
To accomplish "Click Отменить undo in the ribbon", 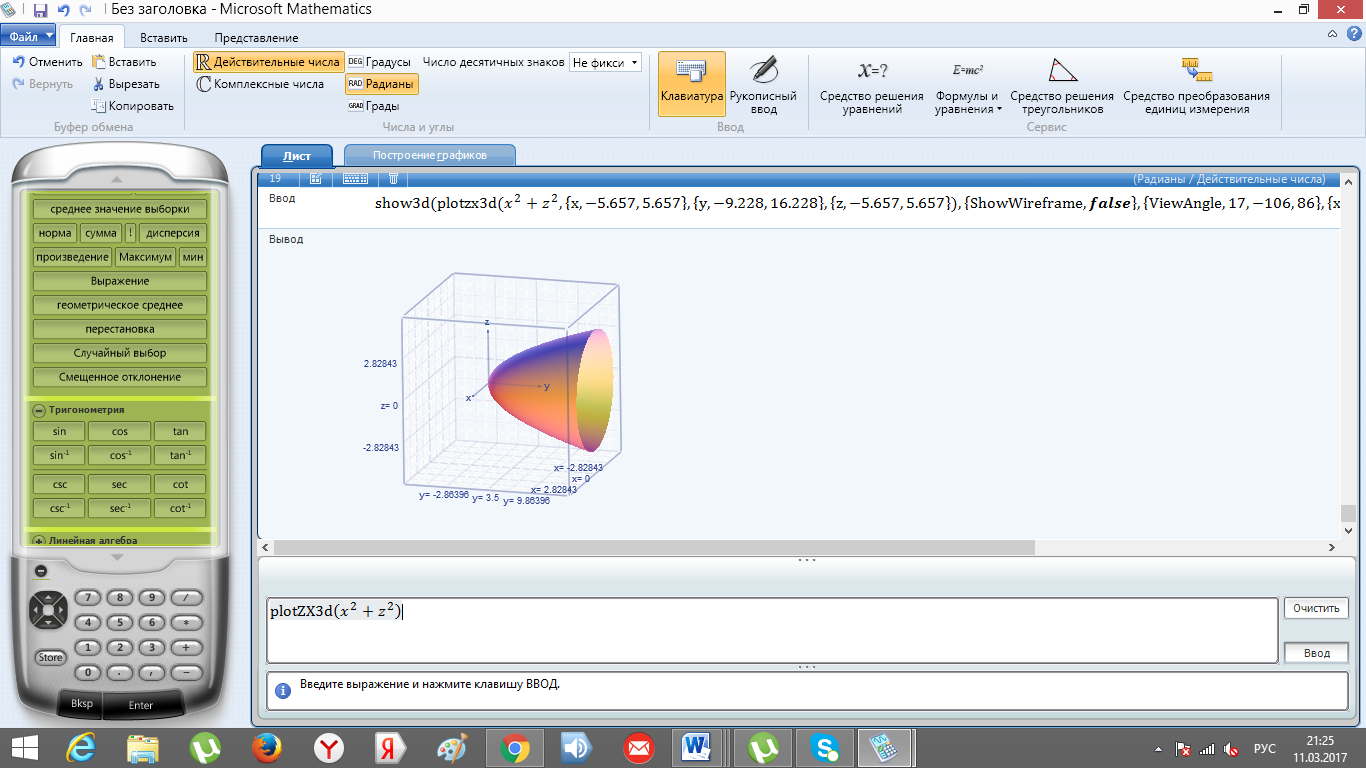I will [47, 62].
